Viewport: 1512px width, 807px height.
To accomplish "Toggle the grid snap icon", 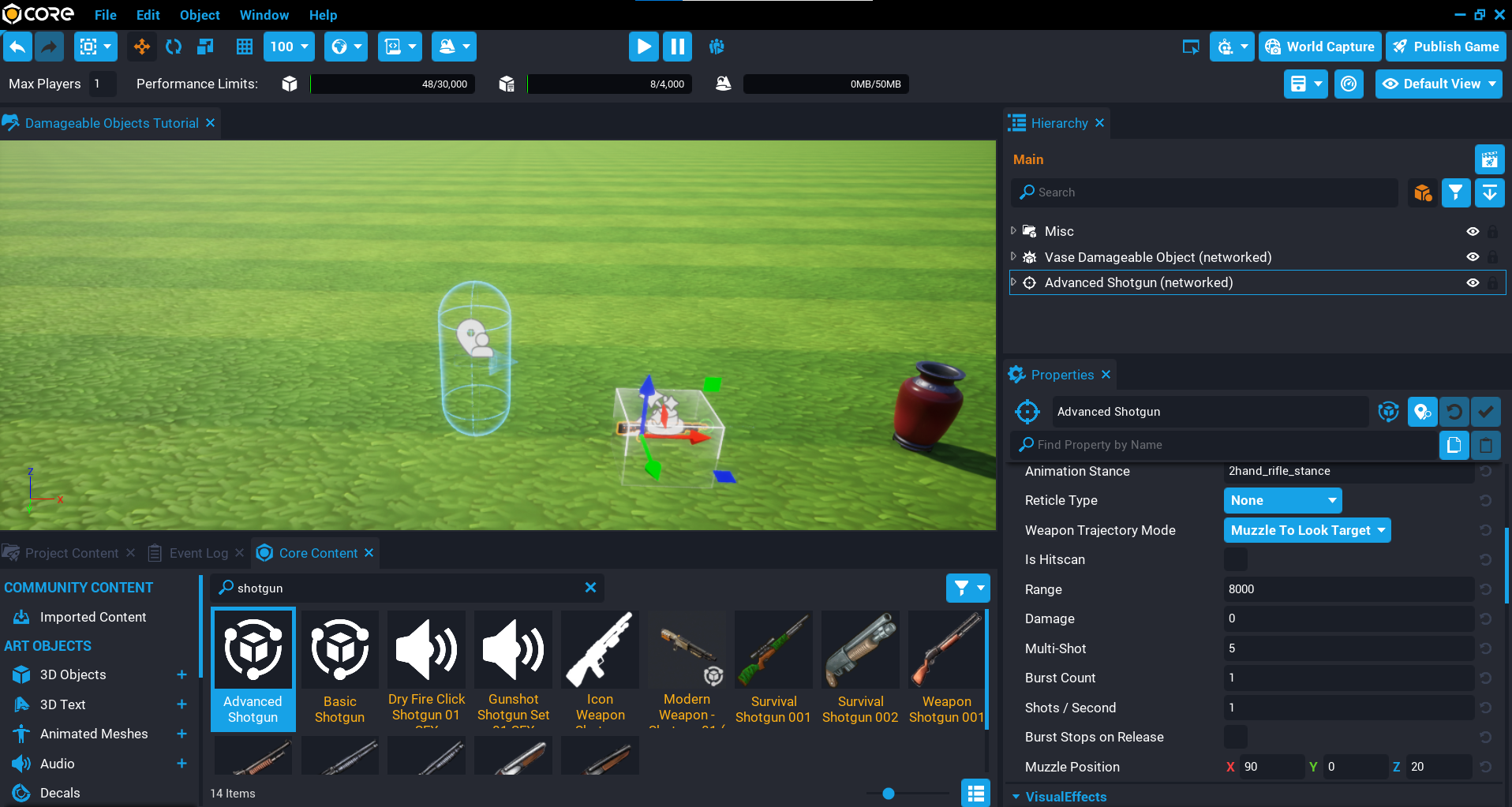I will click(x=245, y=47).
